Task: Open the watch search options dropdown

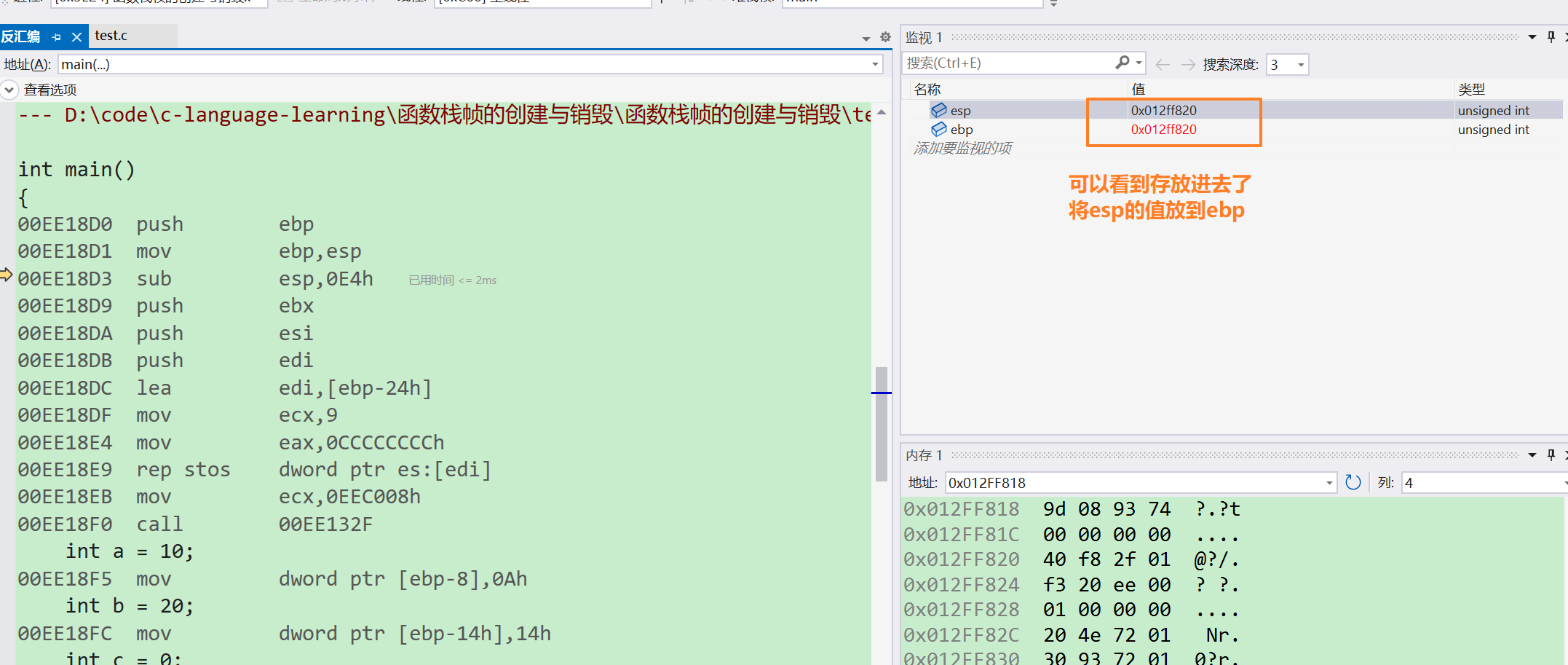Action: [x=1139, y=63]
